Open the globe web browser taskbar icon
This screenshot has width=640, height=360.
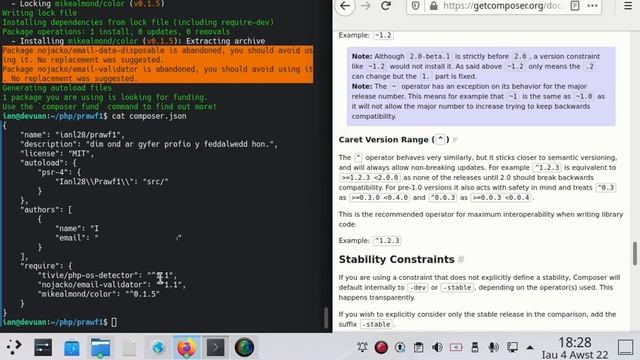coord(158,347)
